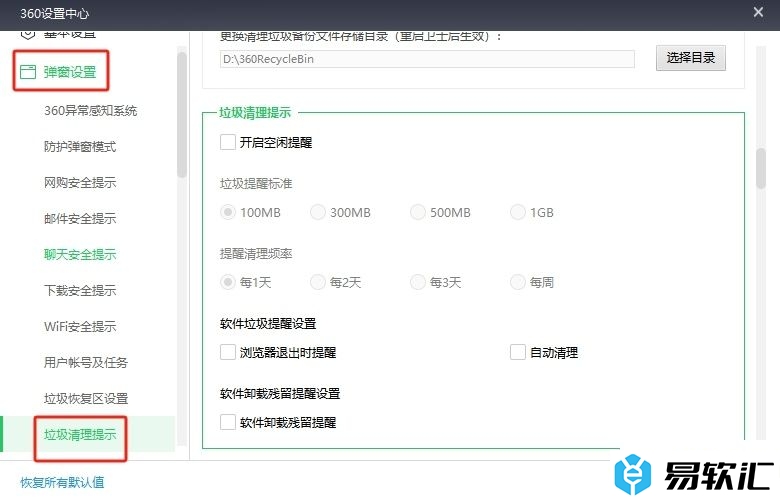Open 用户帐号及任务 settings

pos(86,362)
